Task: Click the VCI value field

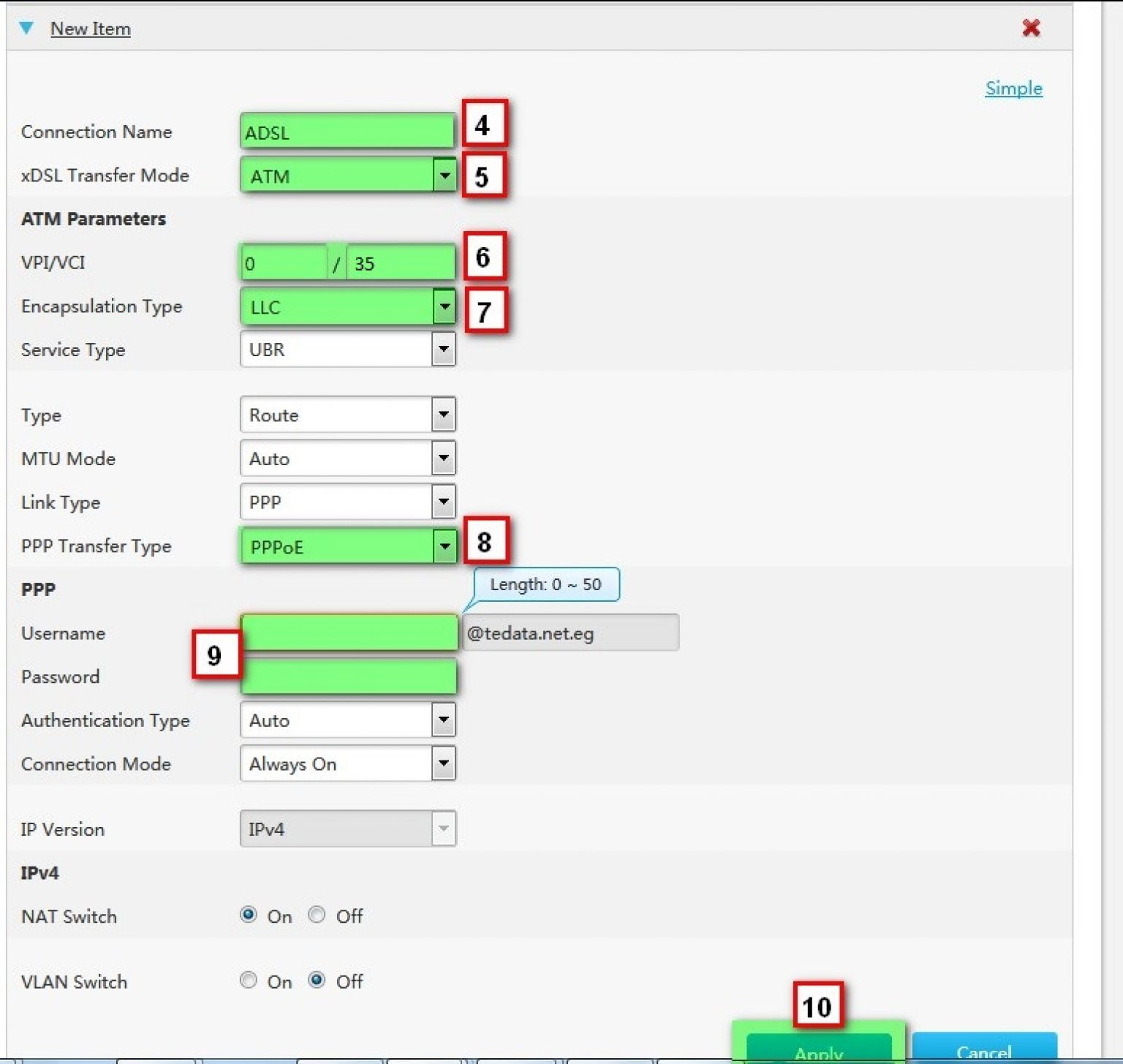Action: point(400,263)
